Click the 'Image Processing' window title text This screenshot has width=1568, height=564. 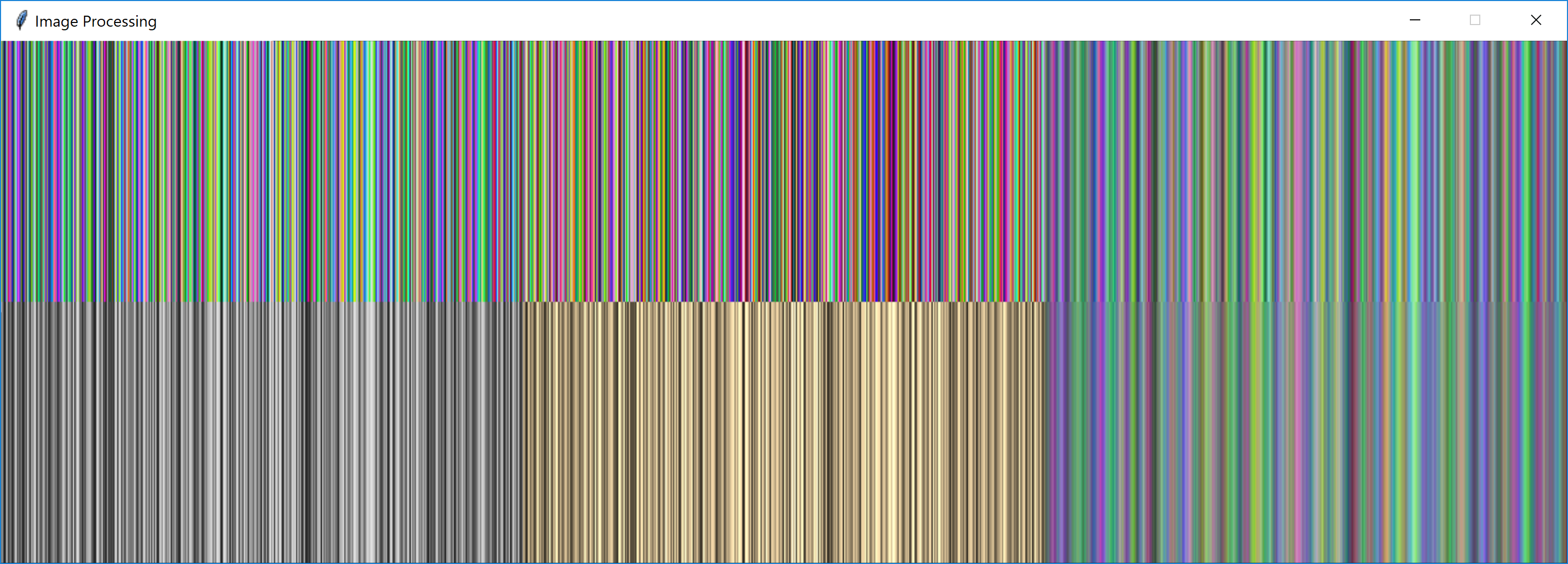(96, 21)
